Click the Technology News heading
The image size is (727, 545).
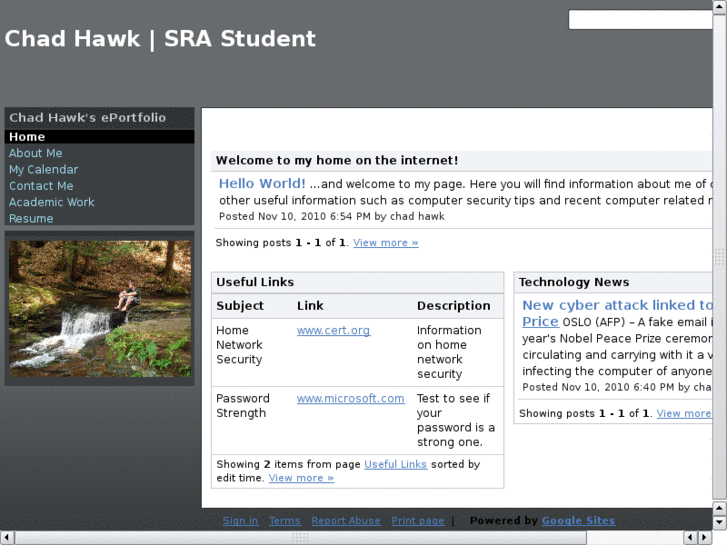tap(574, 282)
